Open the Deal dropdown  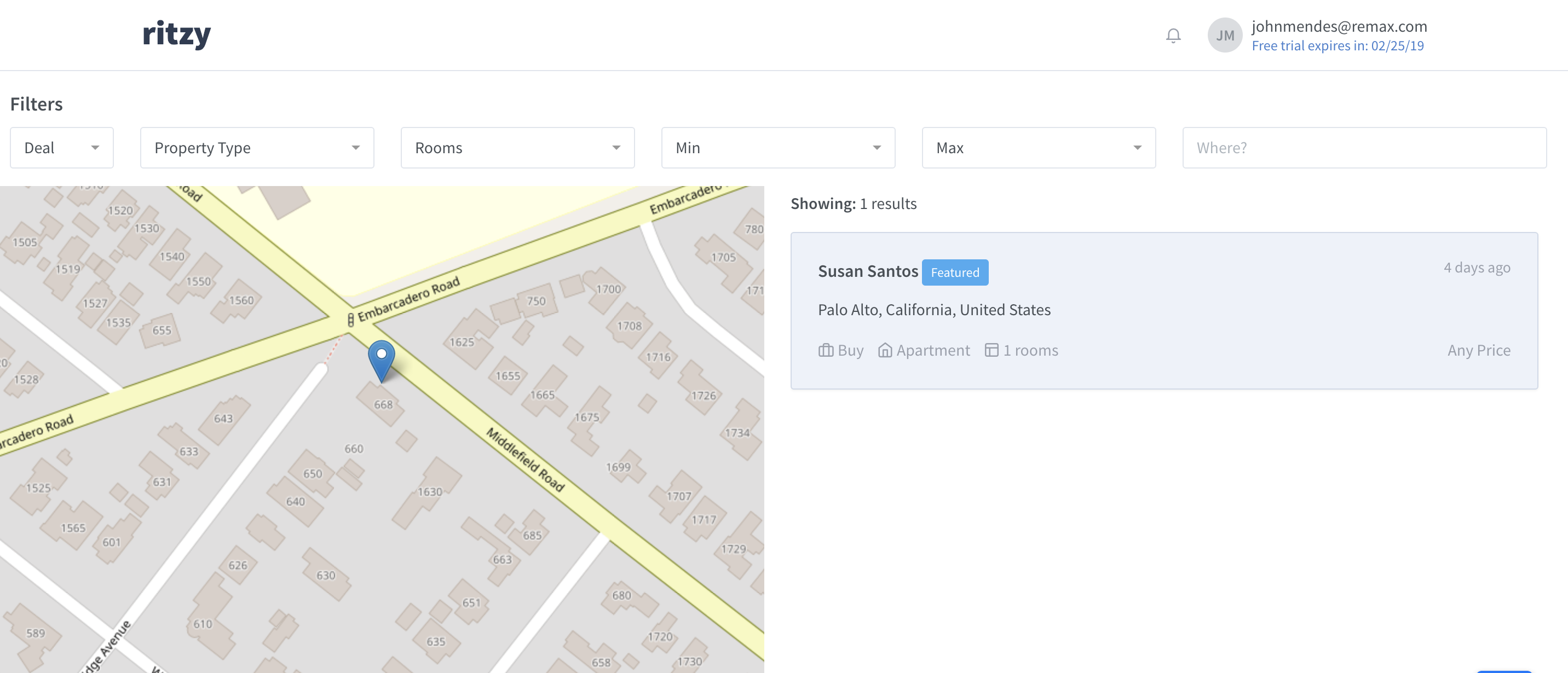point(61,148)
